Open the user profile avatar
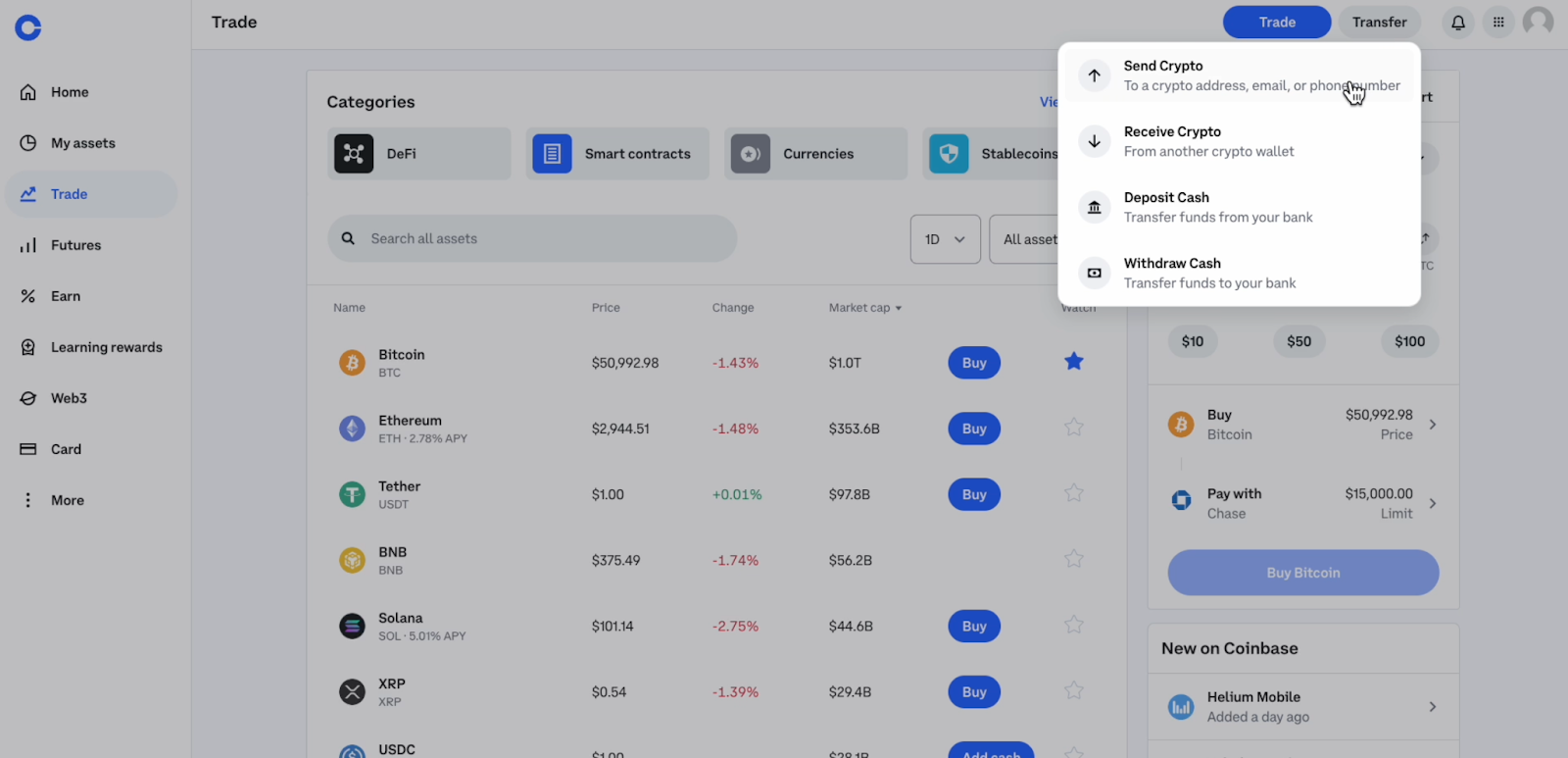 pos(1539,22)
